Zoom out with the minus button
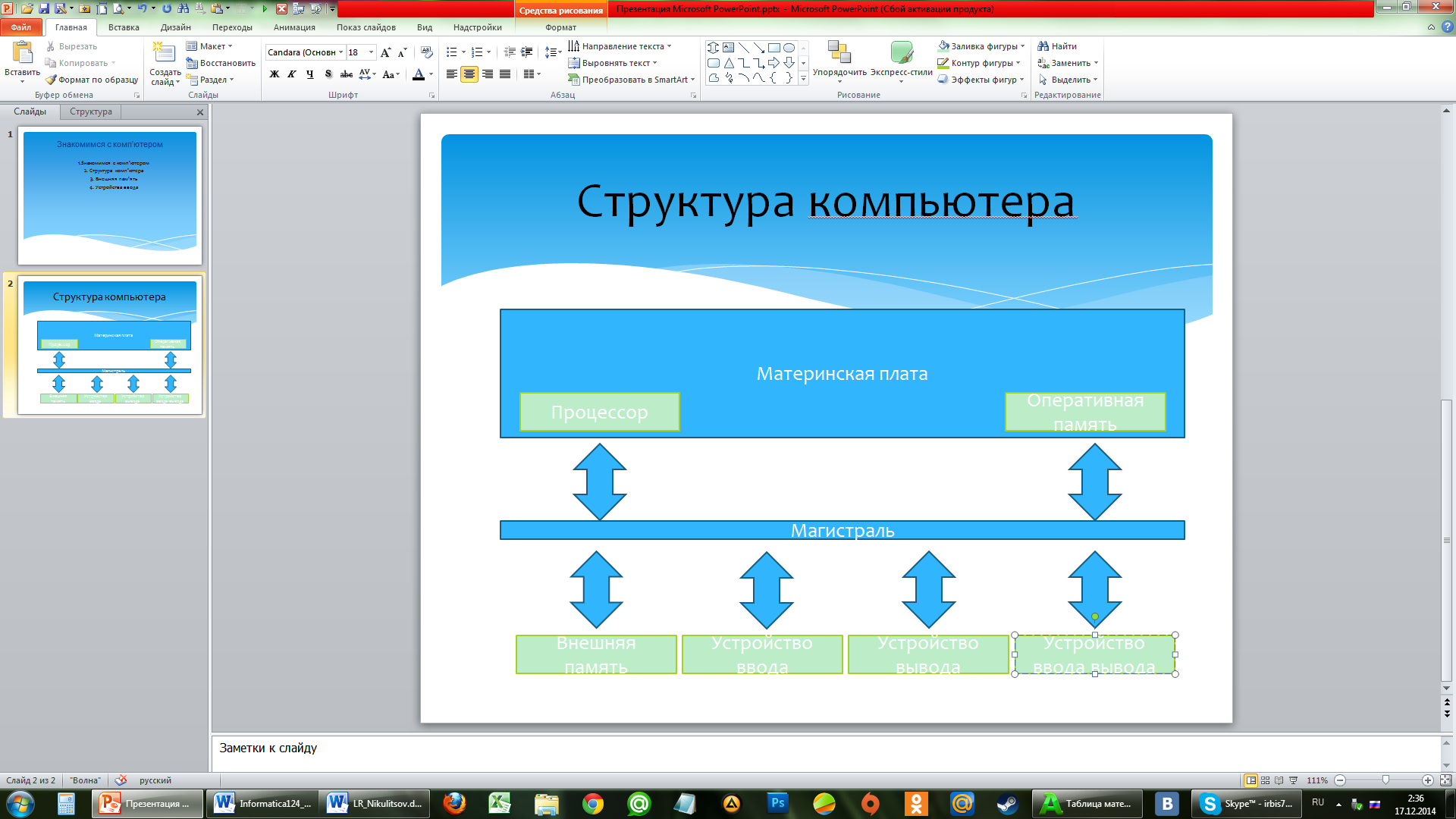1456x819 pixels. (1340, 780)
